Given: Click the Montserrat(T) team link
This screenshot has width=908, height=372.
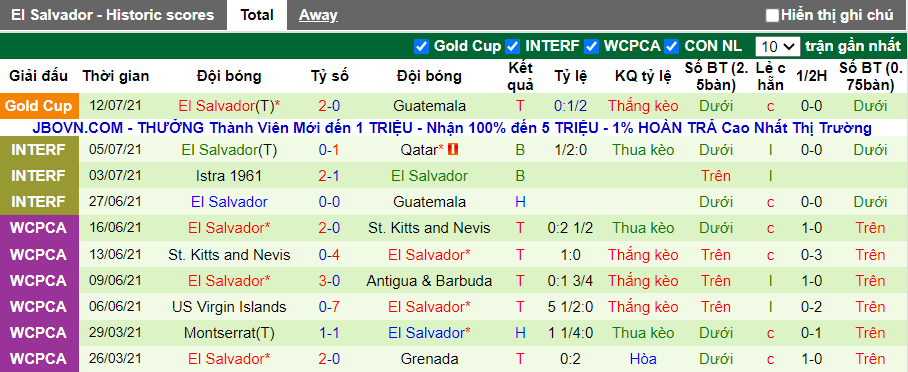Looking at the screenshot, I should pos(229,333).
